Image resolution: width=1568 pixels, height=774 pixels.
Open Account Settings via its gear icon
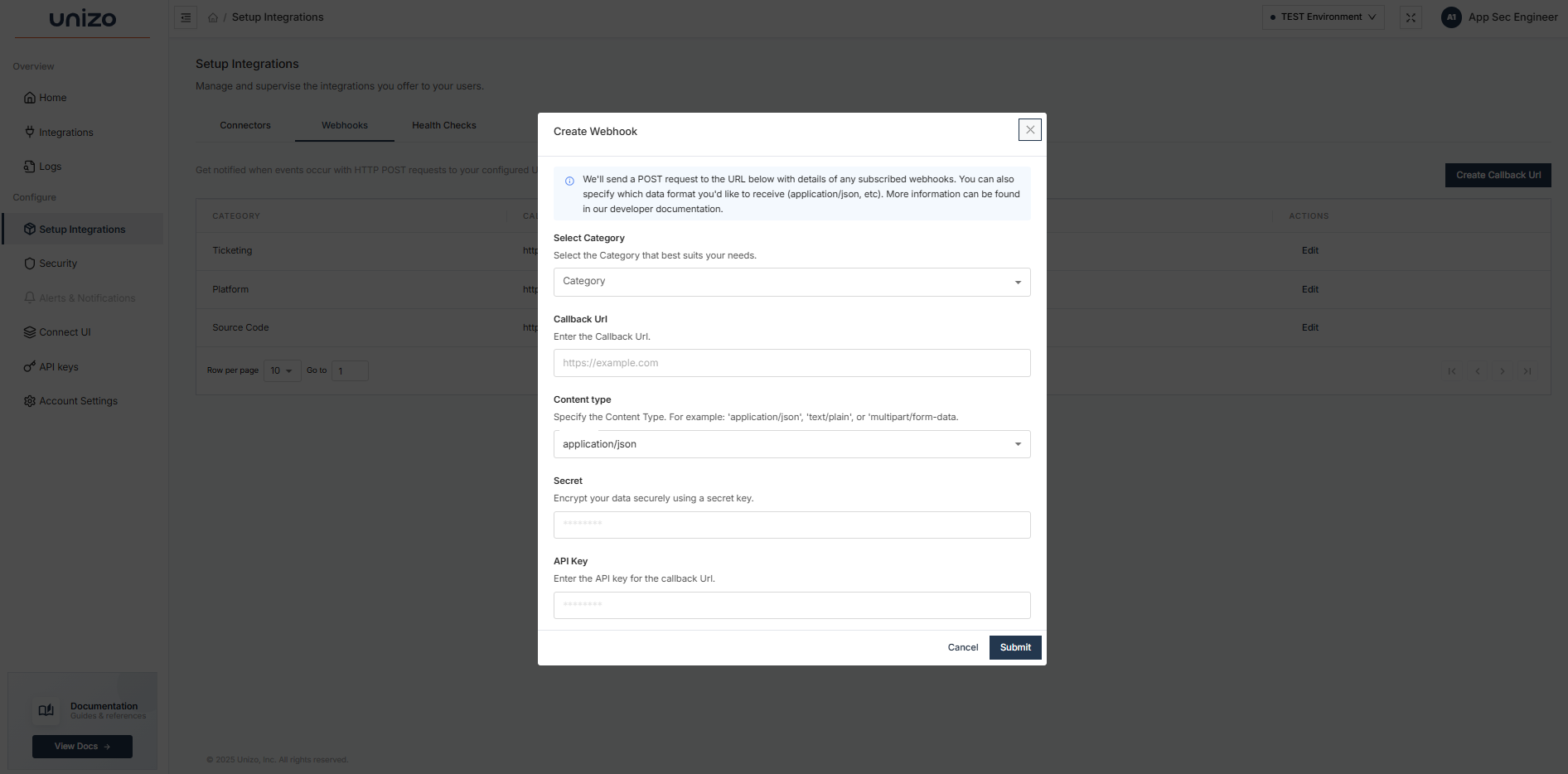[x=29, y=400]
